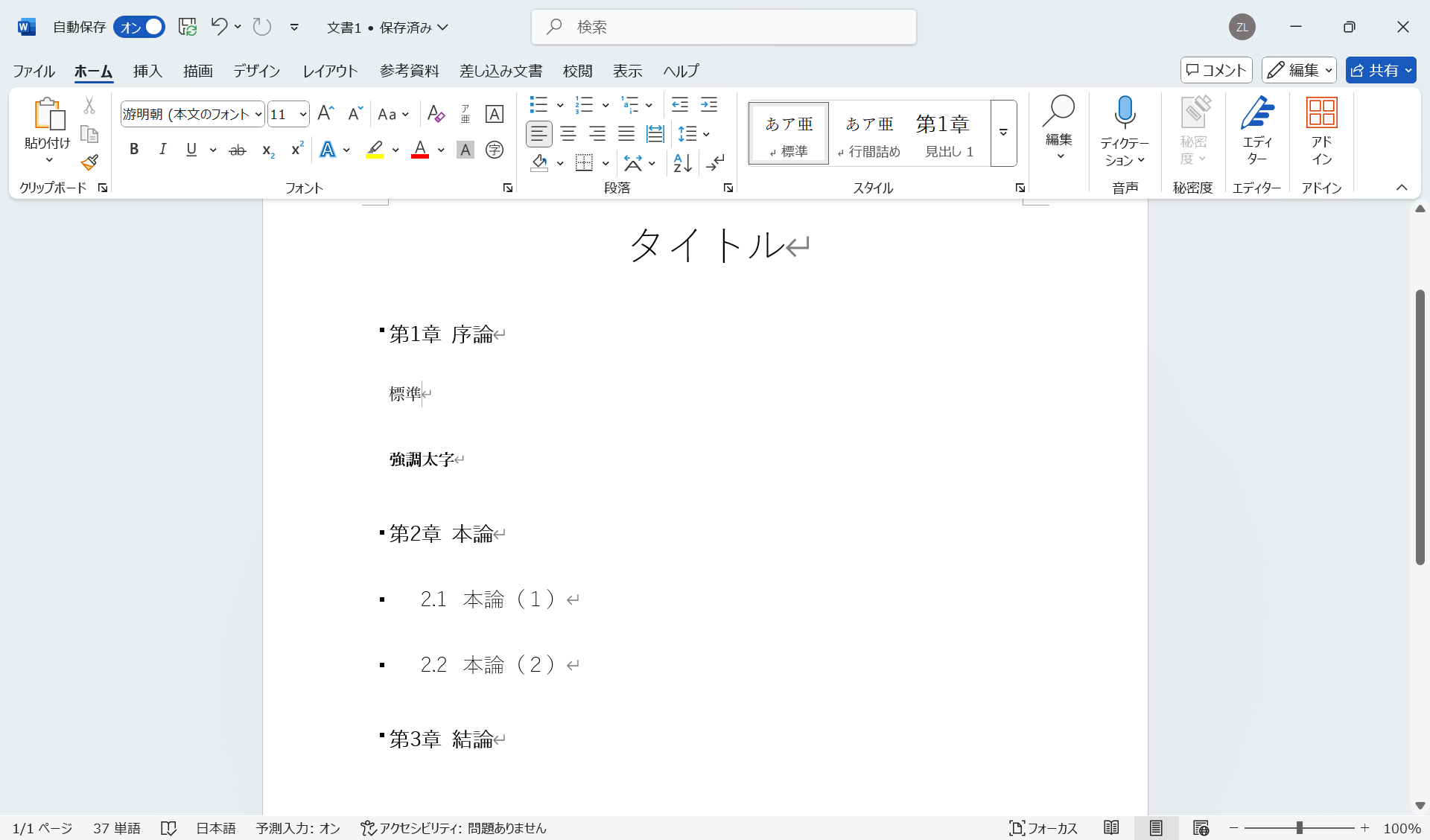Show paragraph editing marks
Viewport: 1430px width, 840px height.
[716, 163]
